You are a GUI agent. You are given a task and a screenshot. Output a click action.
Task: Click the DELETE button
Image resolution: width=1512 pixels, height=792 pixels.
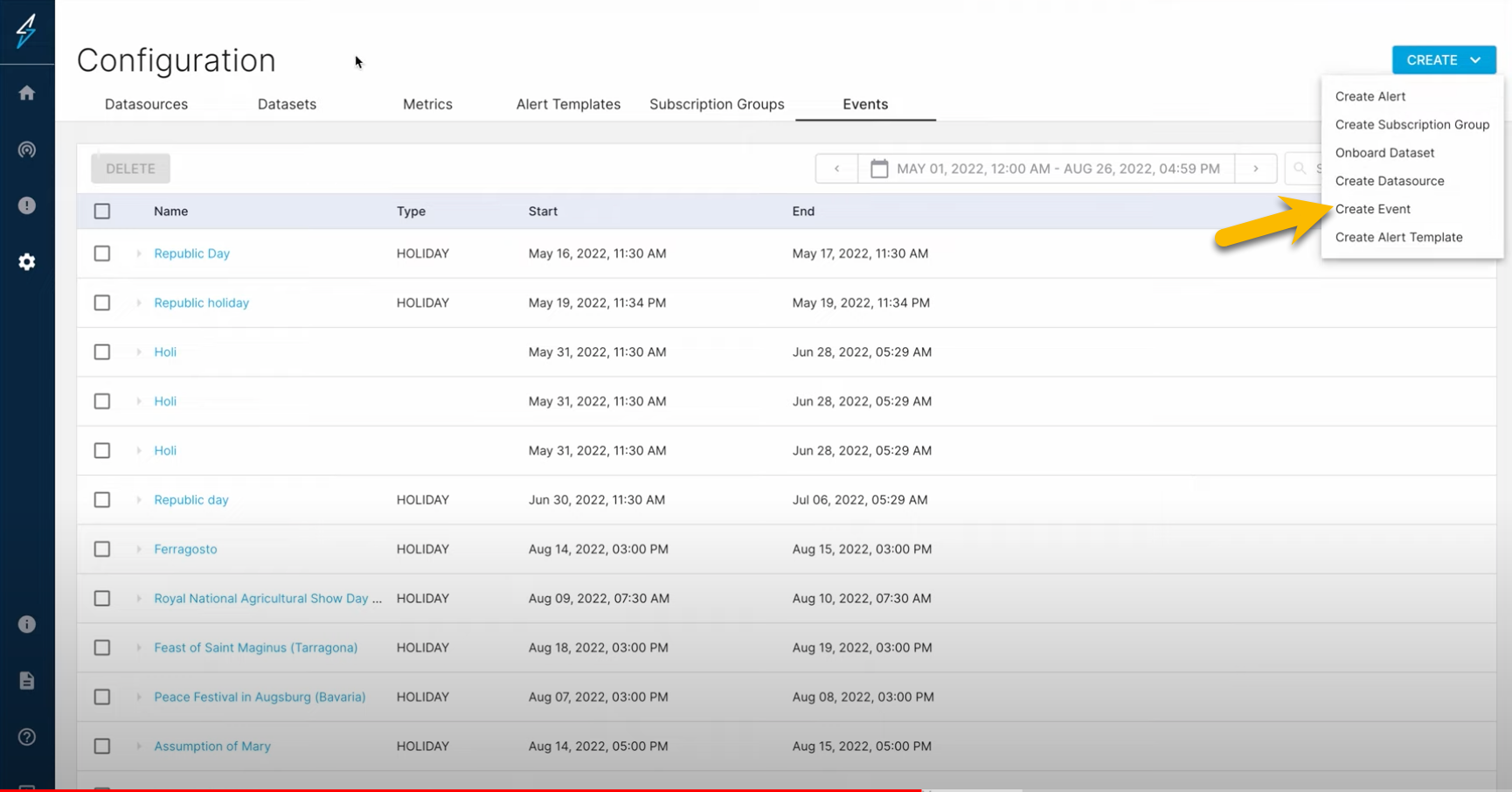(x=130, y=169)
